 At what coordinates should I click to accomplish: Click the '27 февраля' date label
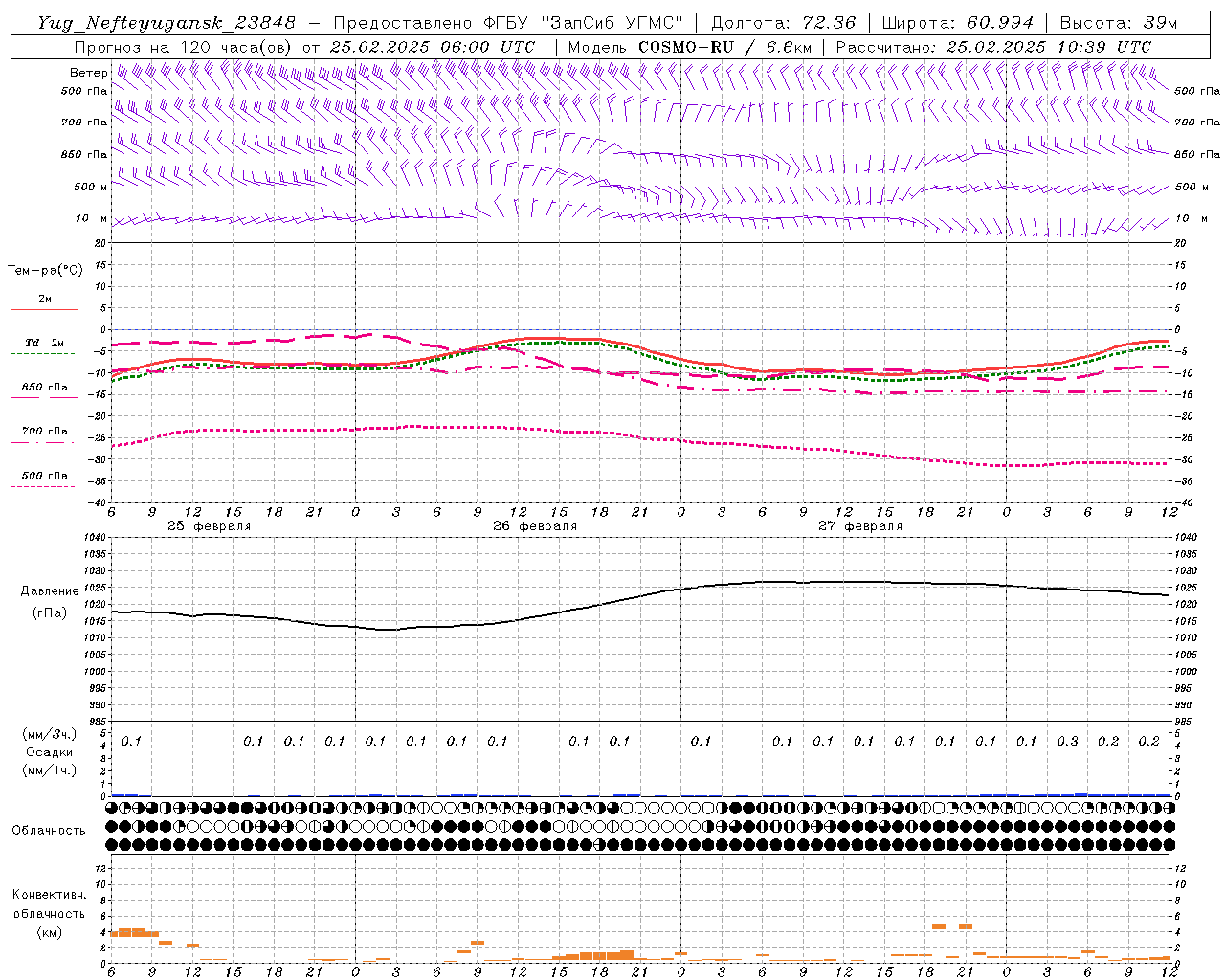coord(860,526)
